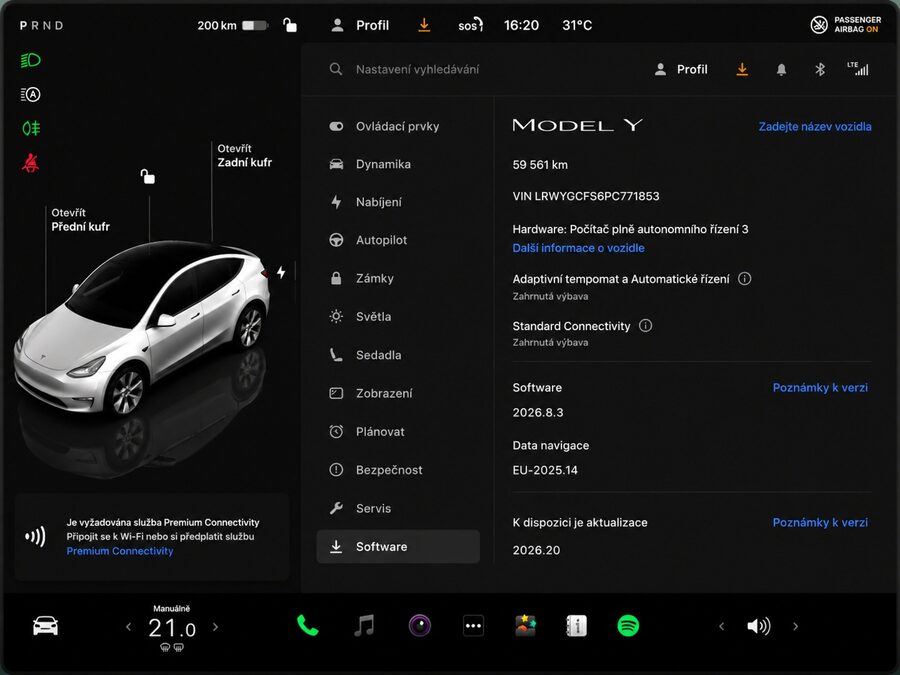Tap the speaker volume icon
This screenshot has height=675, width=900.
(758, 626)
